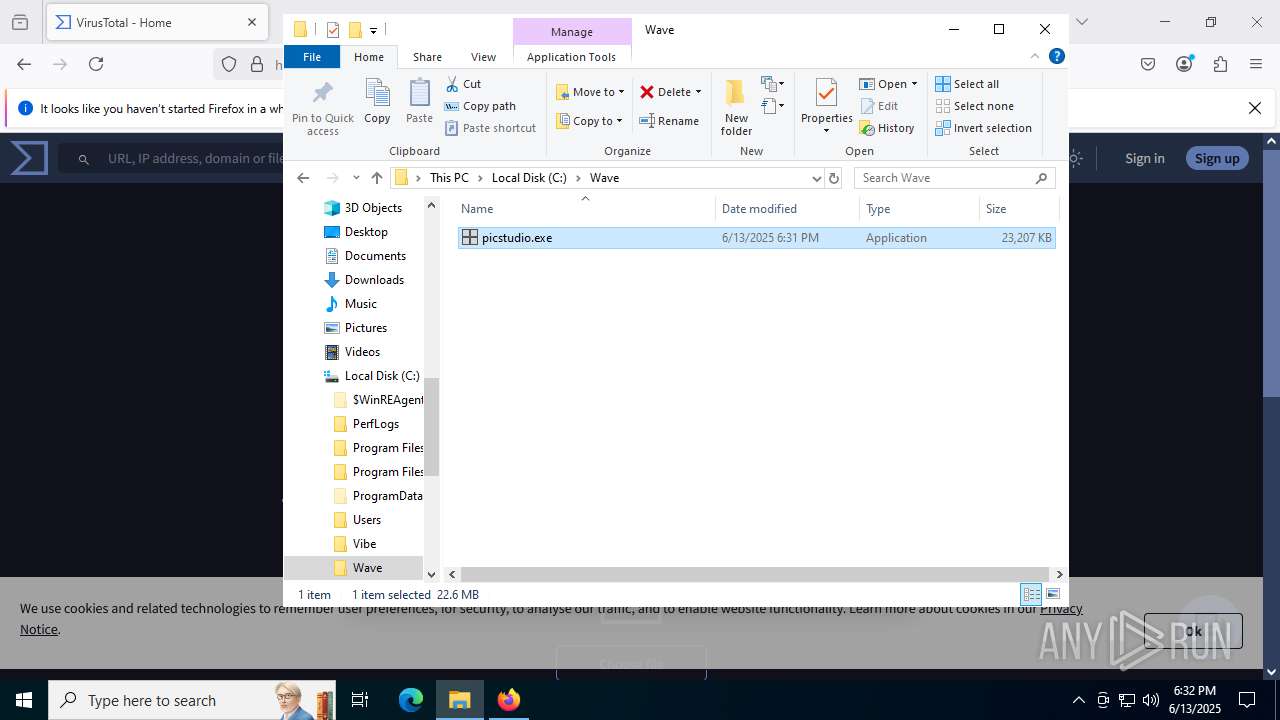The width and height of the screenshot is (1280, 720).
Task: Select PerfLogs folder in tree
Action: (x=375, y=424)
